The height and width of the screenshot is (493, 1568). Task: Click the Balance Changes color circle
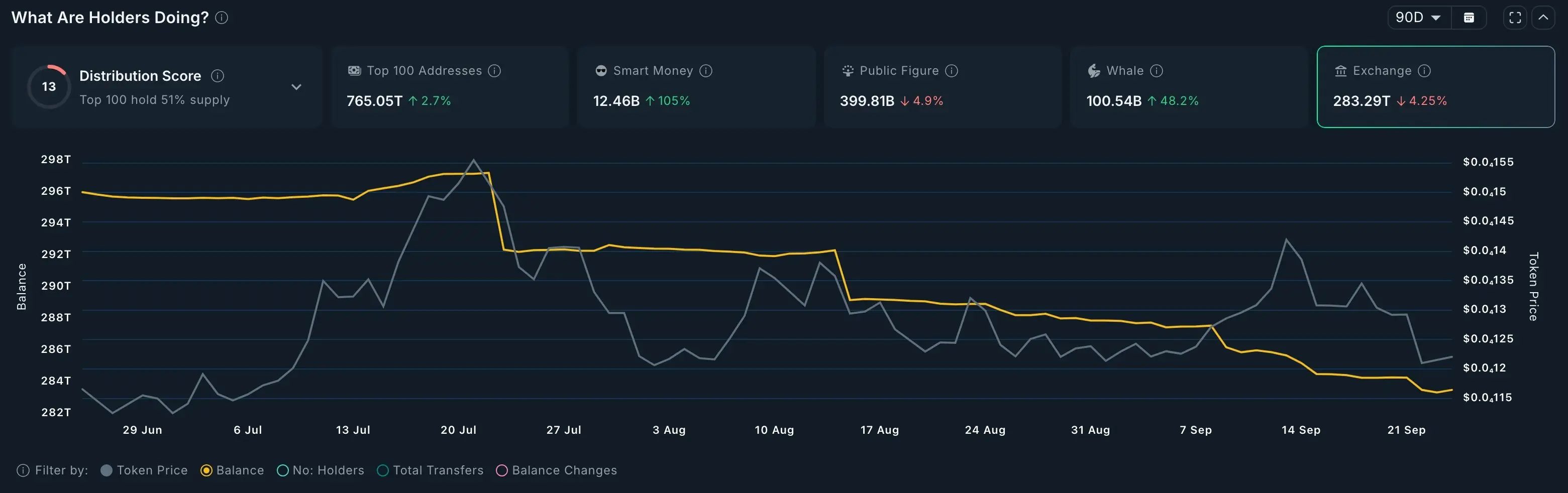click(501, 470)
